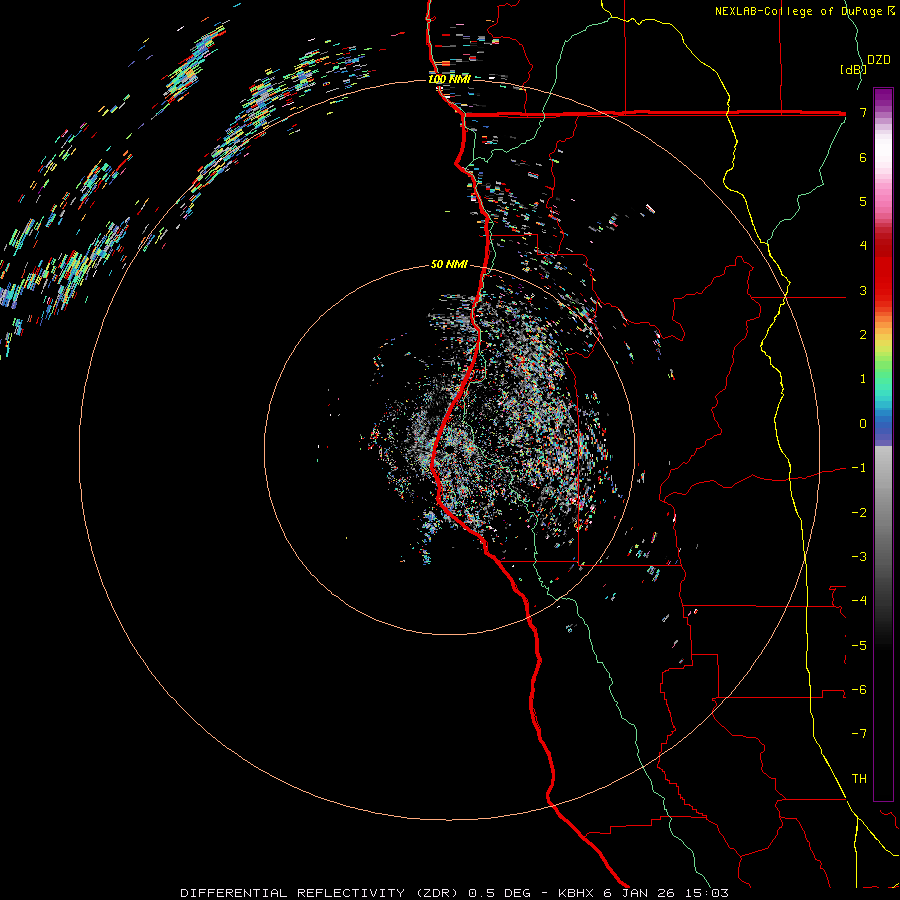Click the 1 value on color scale

(863, 379)
